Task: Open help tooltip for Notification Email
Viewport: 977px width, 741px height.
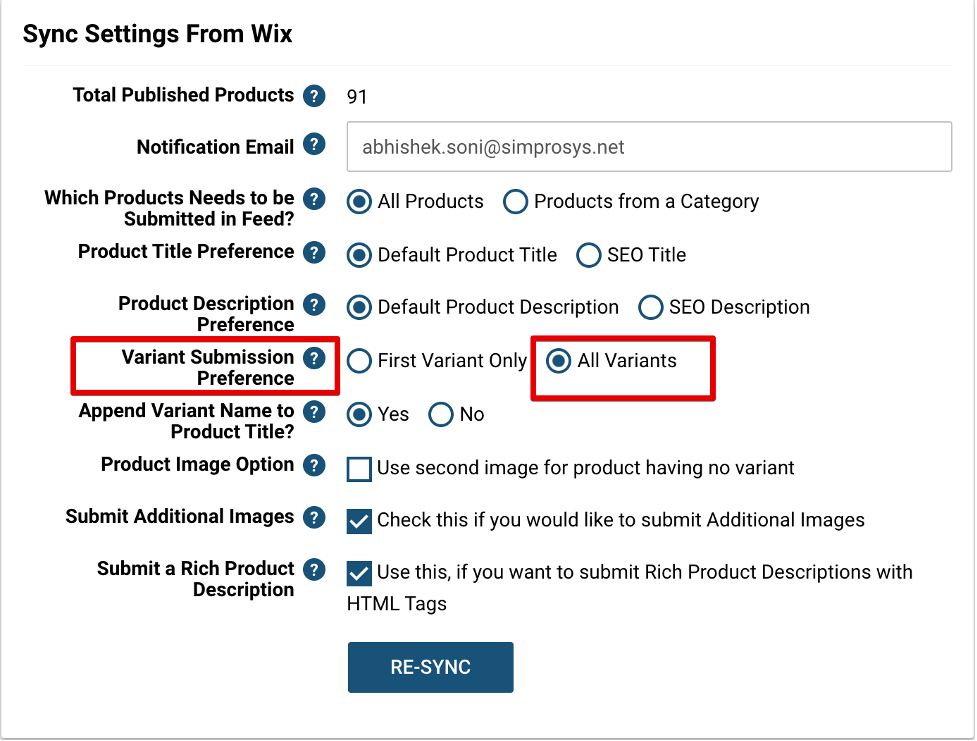Action: click(314, 145)
